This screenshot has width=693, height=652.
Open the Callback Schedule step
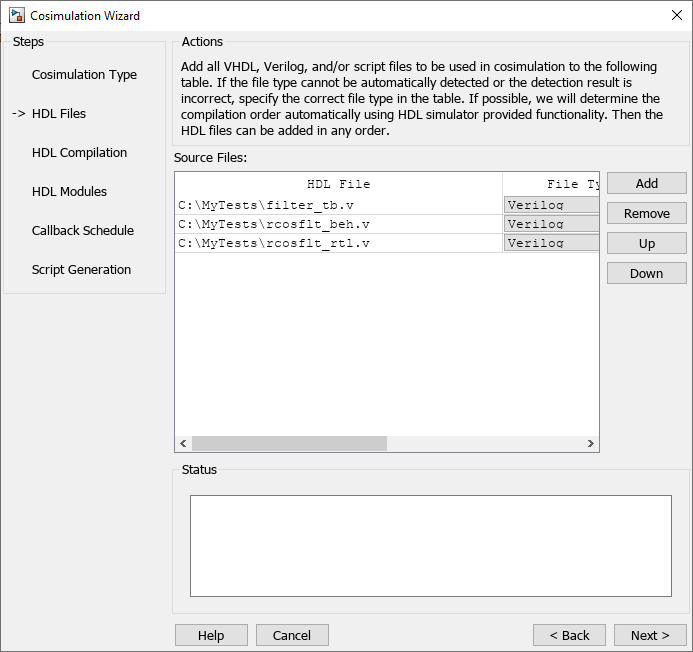point(82,231)
